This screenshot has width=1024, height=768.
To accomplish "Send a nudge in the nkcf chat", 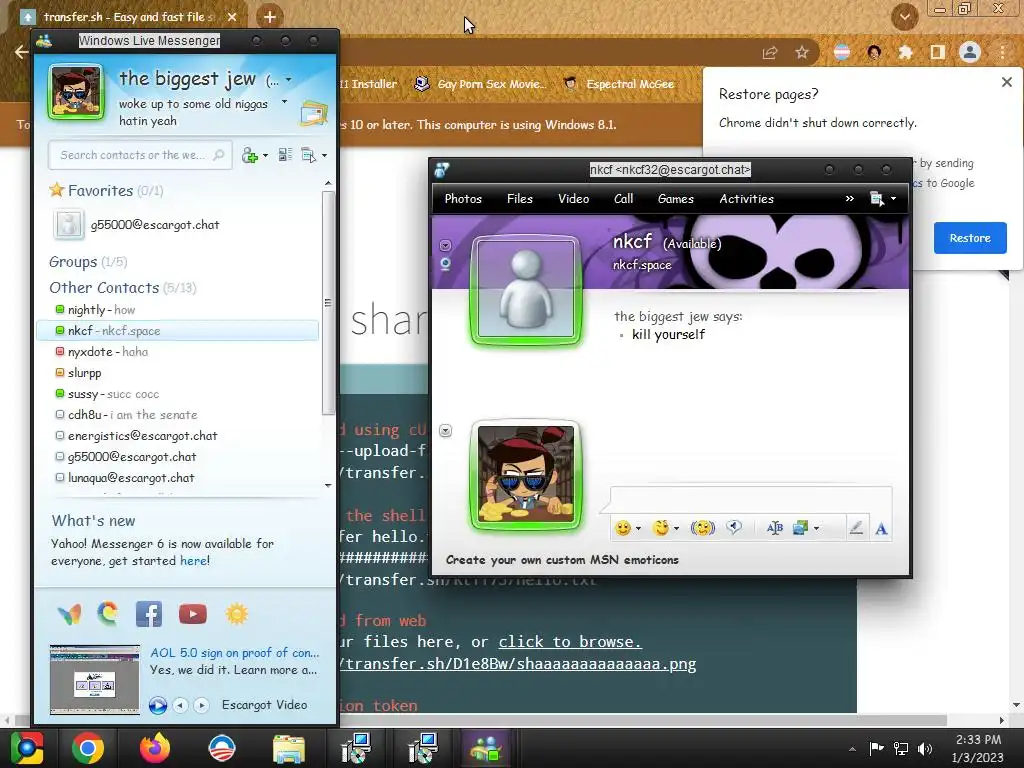I will coord(703,528).
